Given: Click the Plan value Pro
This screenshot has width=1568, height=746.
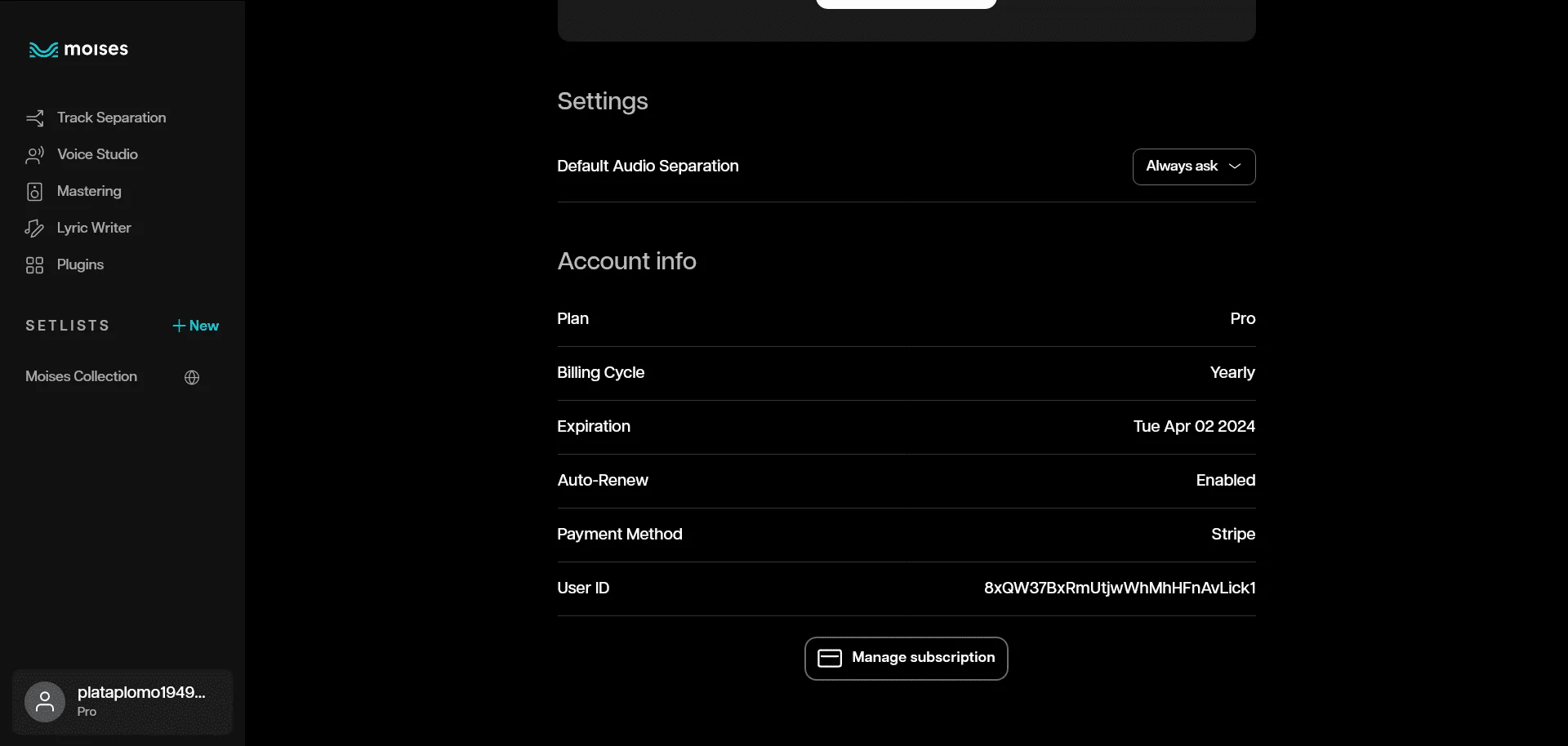Looking at the screenshot, I should click(x=1243, y=319).
